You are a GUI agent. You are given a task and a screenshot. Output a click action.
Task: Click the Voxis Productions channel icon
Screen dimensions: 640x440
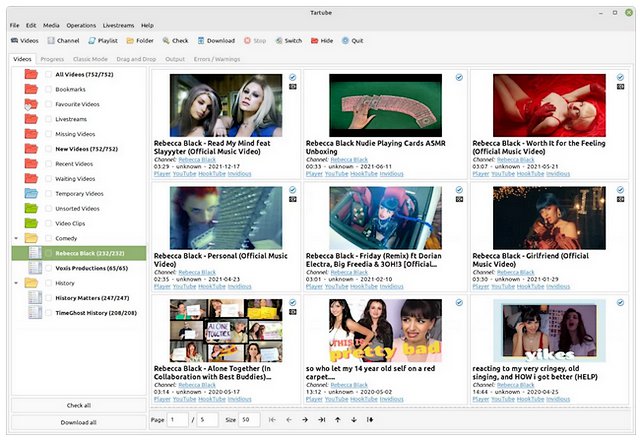coord(35,268)
